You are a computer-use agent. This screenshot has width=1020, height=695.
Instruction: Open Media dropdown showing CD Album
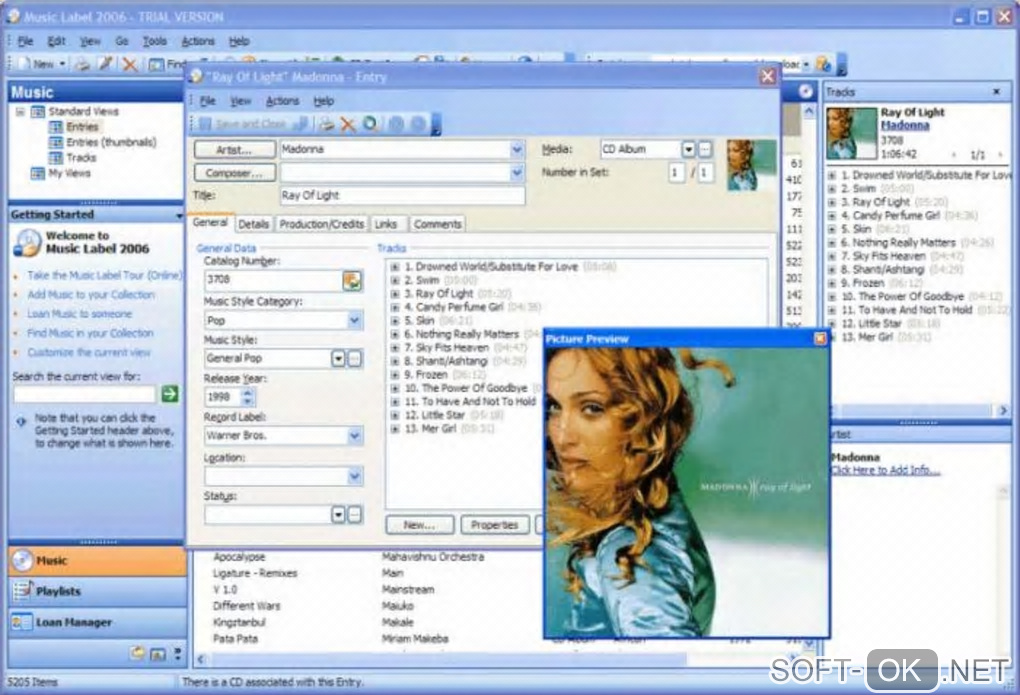pyautogui.click(x=688, y=150)
